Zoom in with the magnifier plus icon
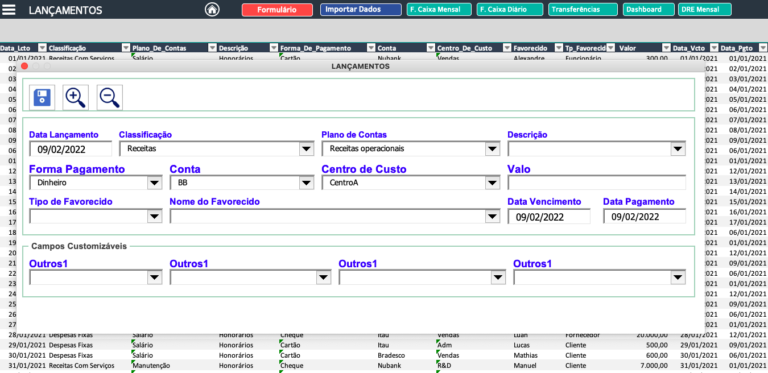The image size is (768, 373). click(76, 97)
